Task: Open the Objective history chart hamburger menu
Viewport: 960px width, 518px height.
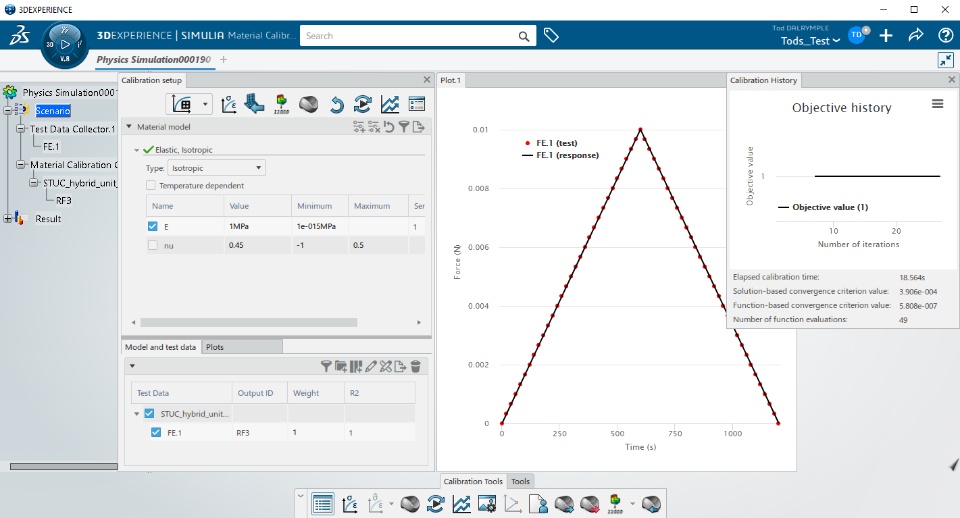Action: [x=937, y=104]
